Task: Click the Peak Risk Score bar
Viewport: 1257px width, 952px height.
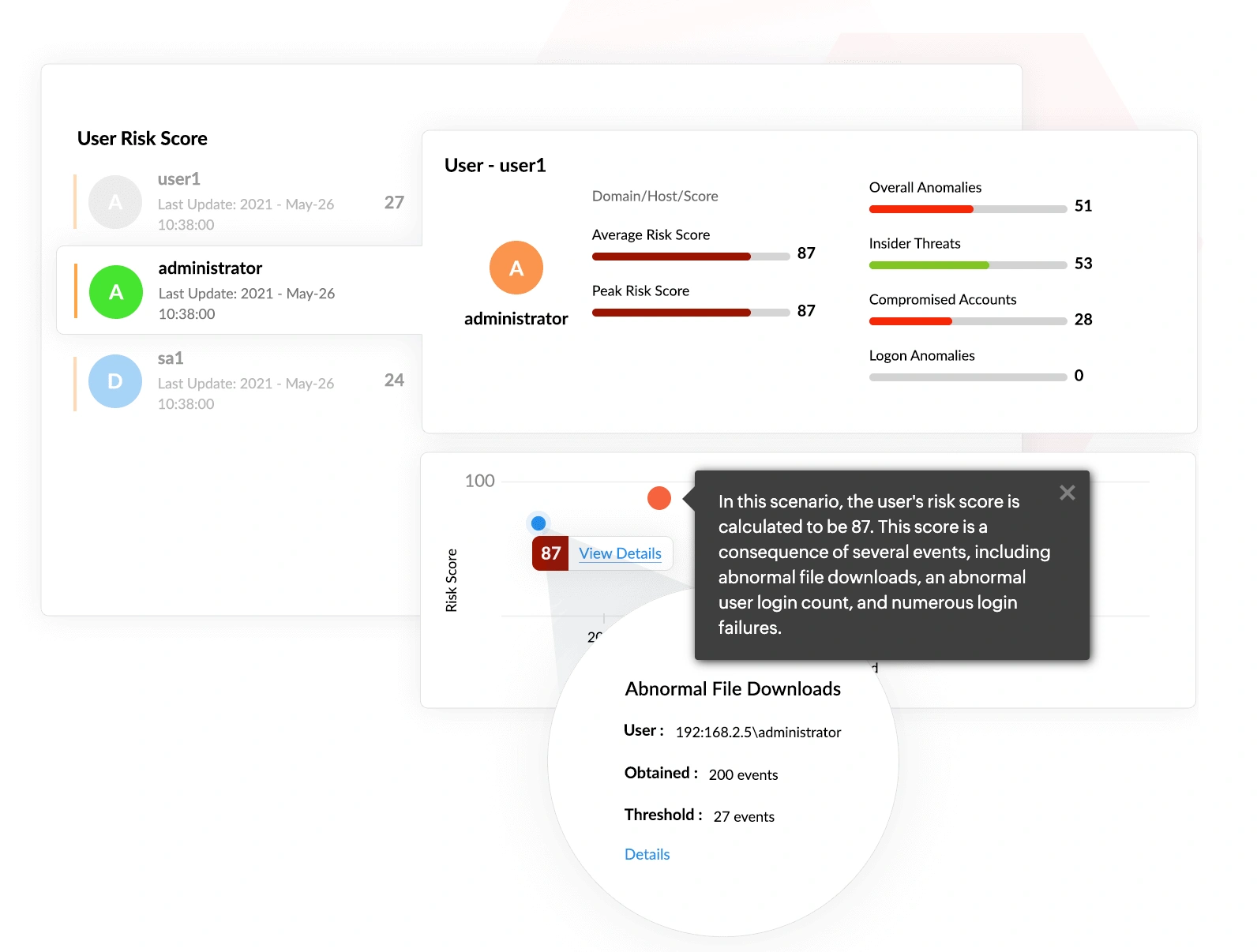Action: click(691, 313)
